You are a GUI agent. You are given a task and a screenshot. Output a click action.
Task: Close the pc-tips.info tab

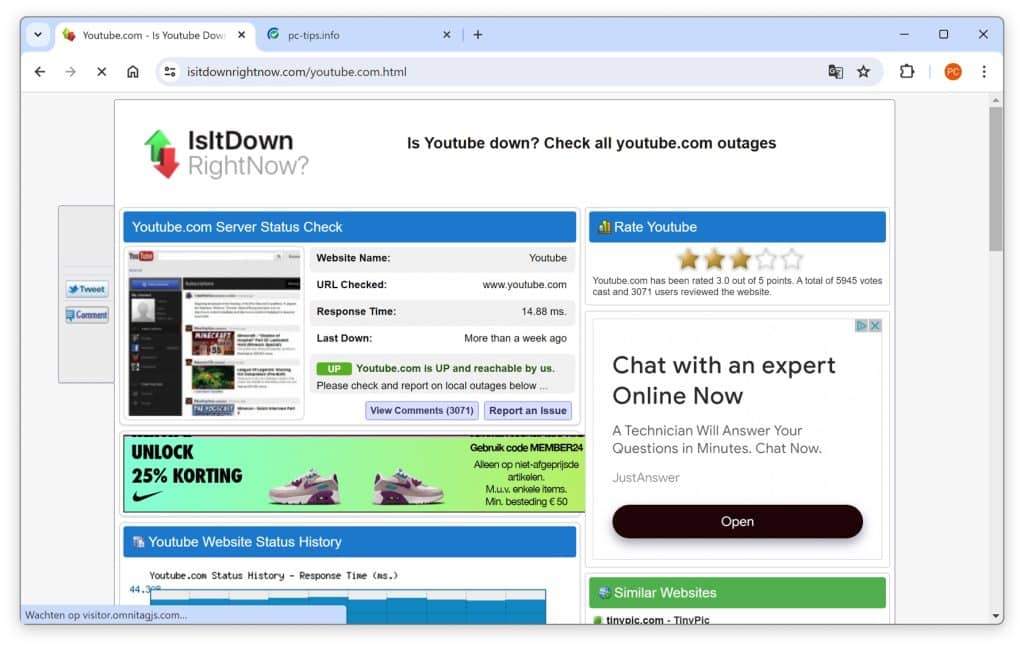[447, 35]
